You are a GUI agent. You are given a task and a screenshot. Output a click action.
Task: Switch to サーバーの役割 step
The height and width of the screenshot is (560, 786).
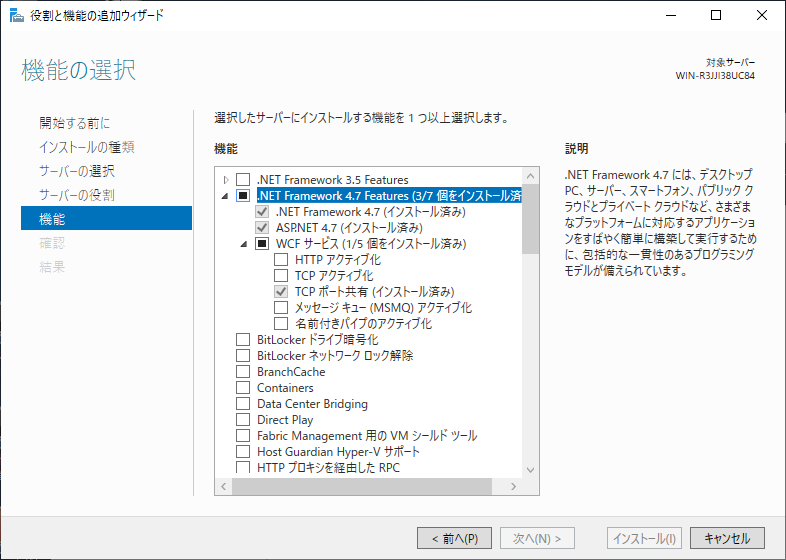pos(76,195)
